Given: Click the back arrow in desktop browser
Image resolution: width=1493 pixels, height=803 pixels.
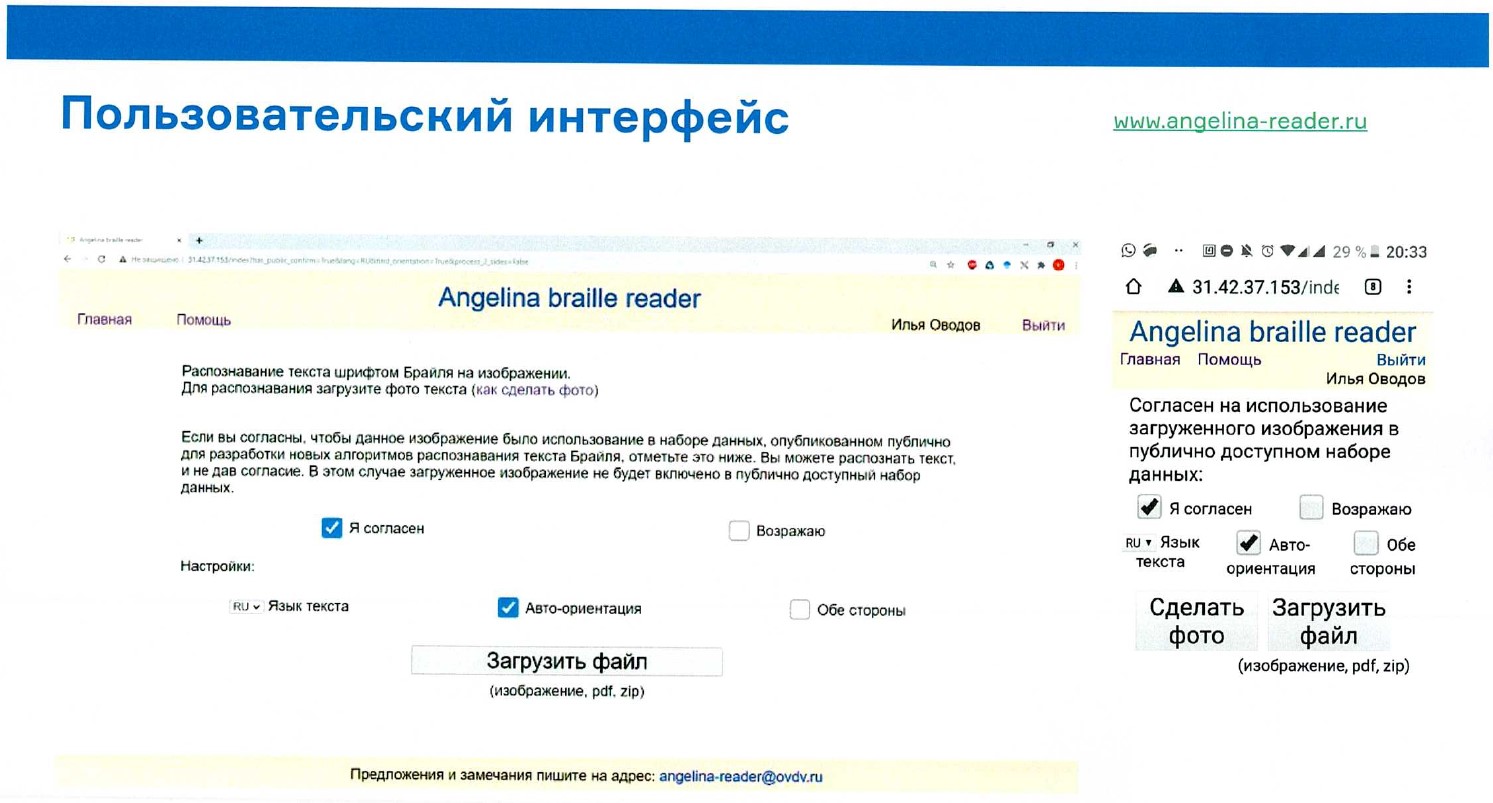Looking at the screenshot, I should tap(67, 260).
